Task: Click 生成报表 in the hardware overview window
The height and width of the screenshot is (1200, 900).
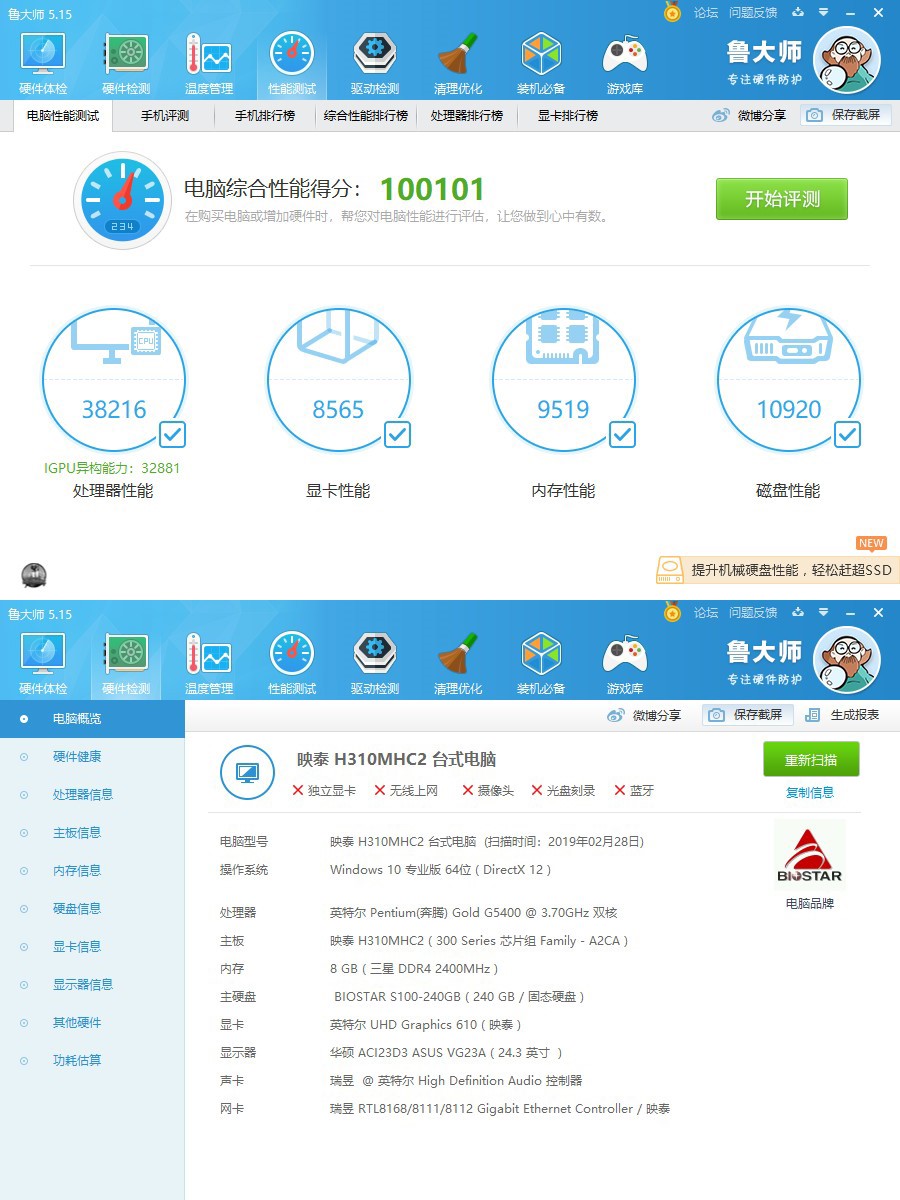Action: tap(843, 715)
